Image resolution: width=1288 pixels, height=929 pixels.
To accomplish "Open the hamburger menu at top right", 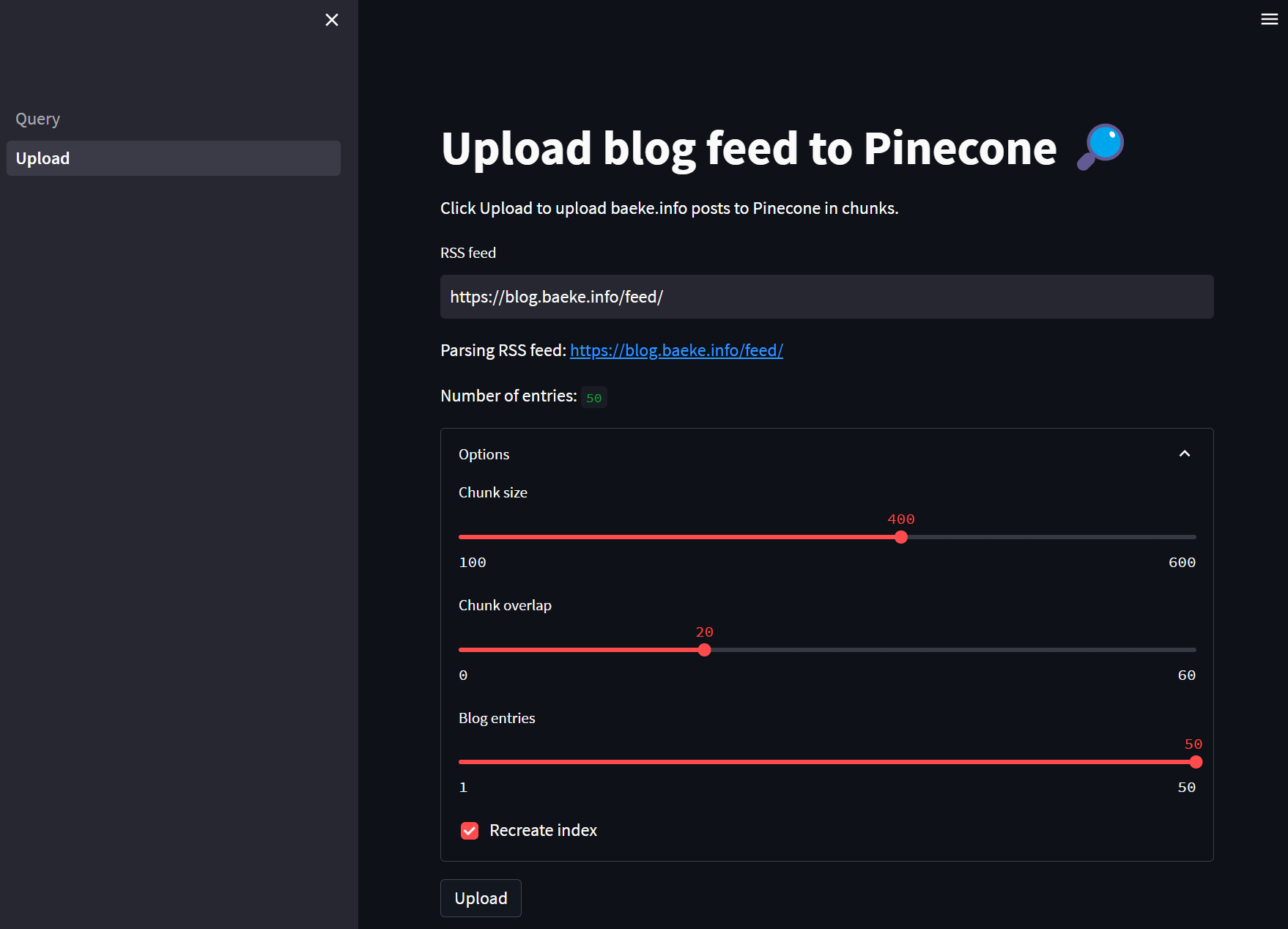I will tap(1269, 19).
